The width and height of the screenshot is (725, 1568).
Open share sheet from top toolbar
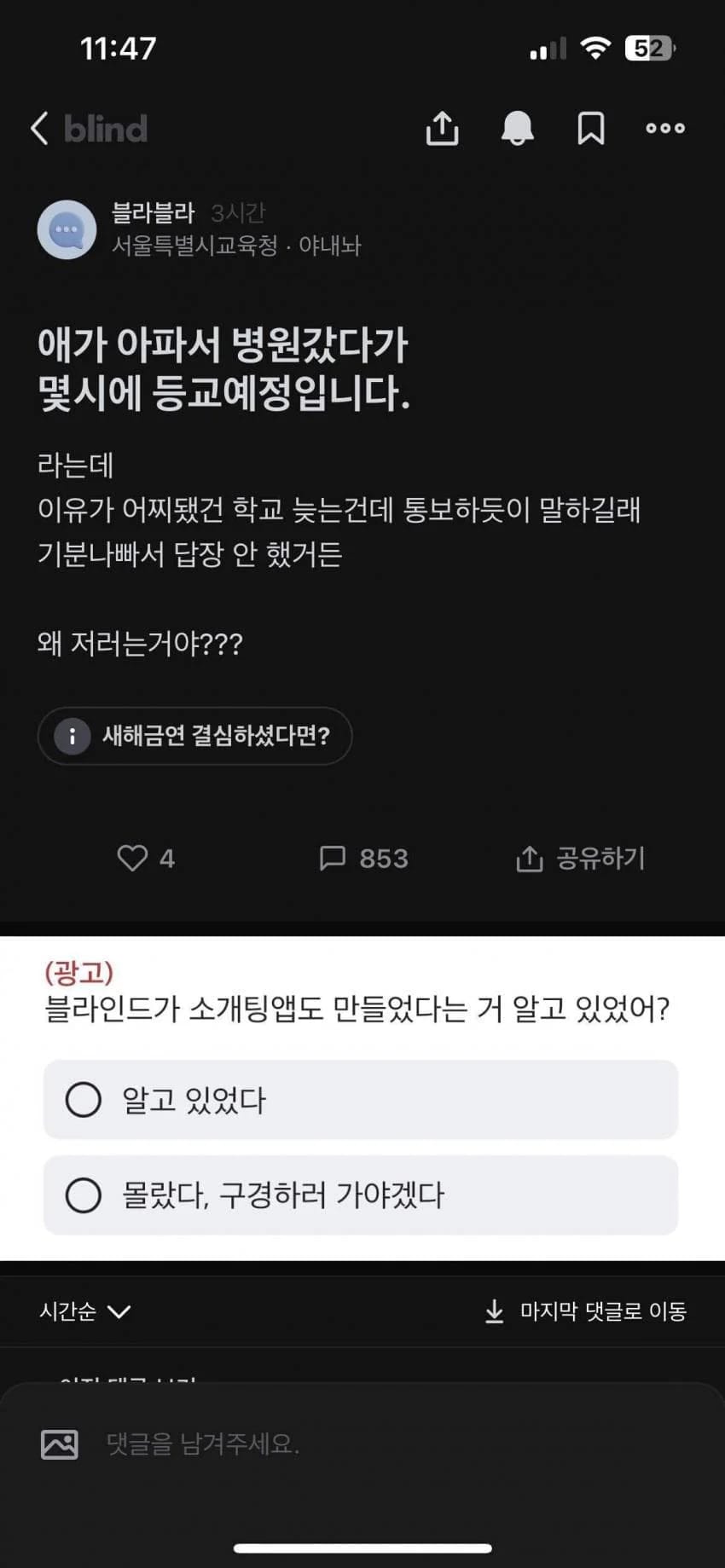click(442, 129)
